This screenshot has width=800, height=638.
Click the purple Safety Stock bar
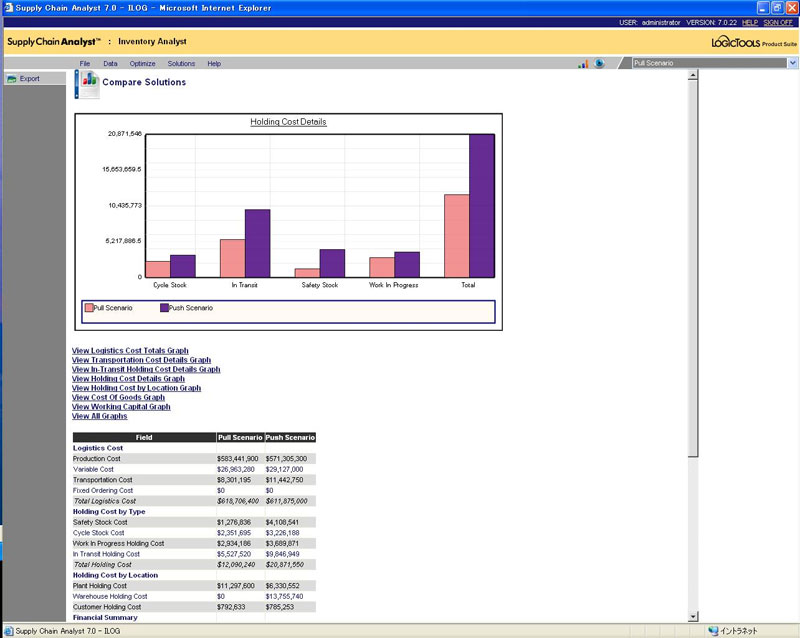[332, 263]
